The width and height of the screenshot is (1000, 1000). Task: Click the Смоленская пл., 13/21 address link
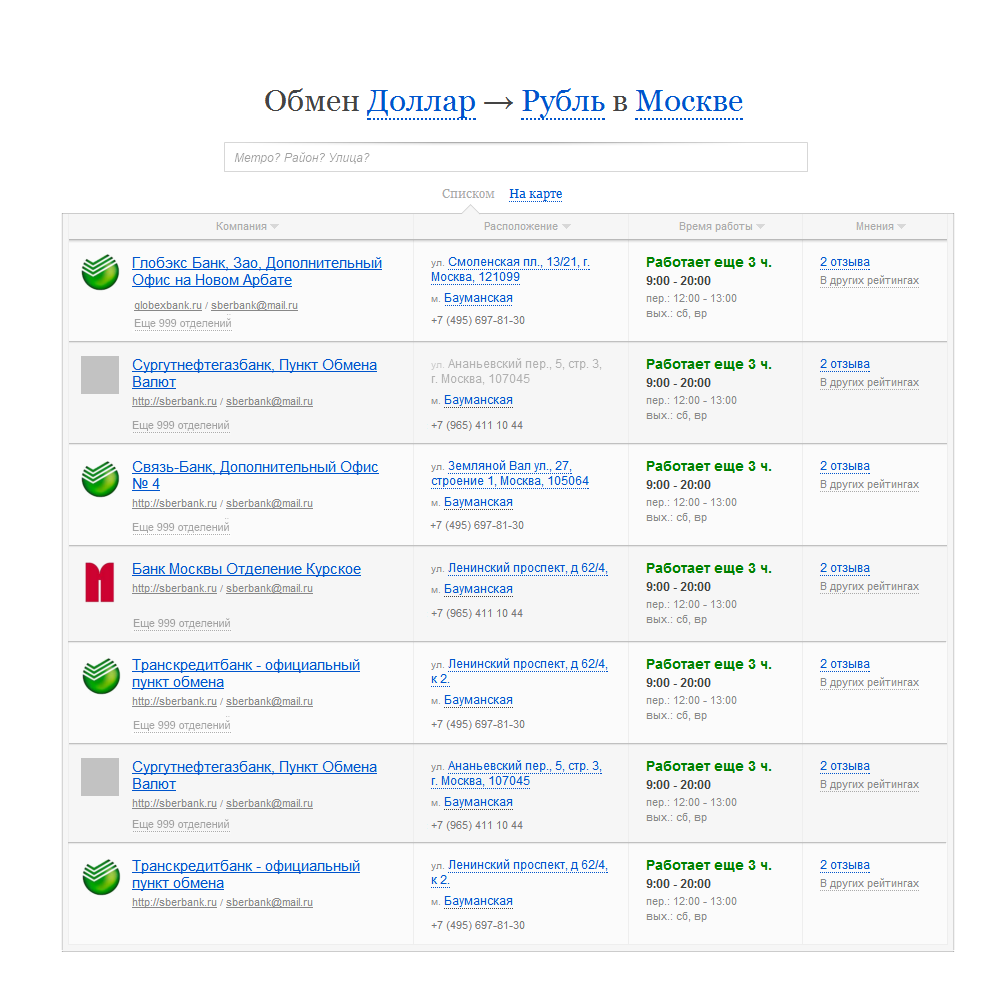(x=518, y=262)
